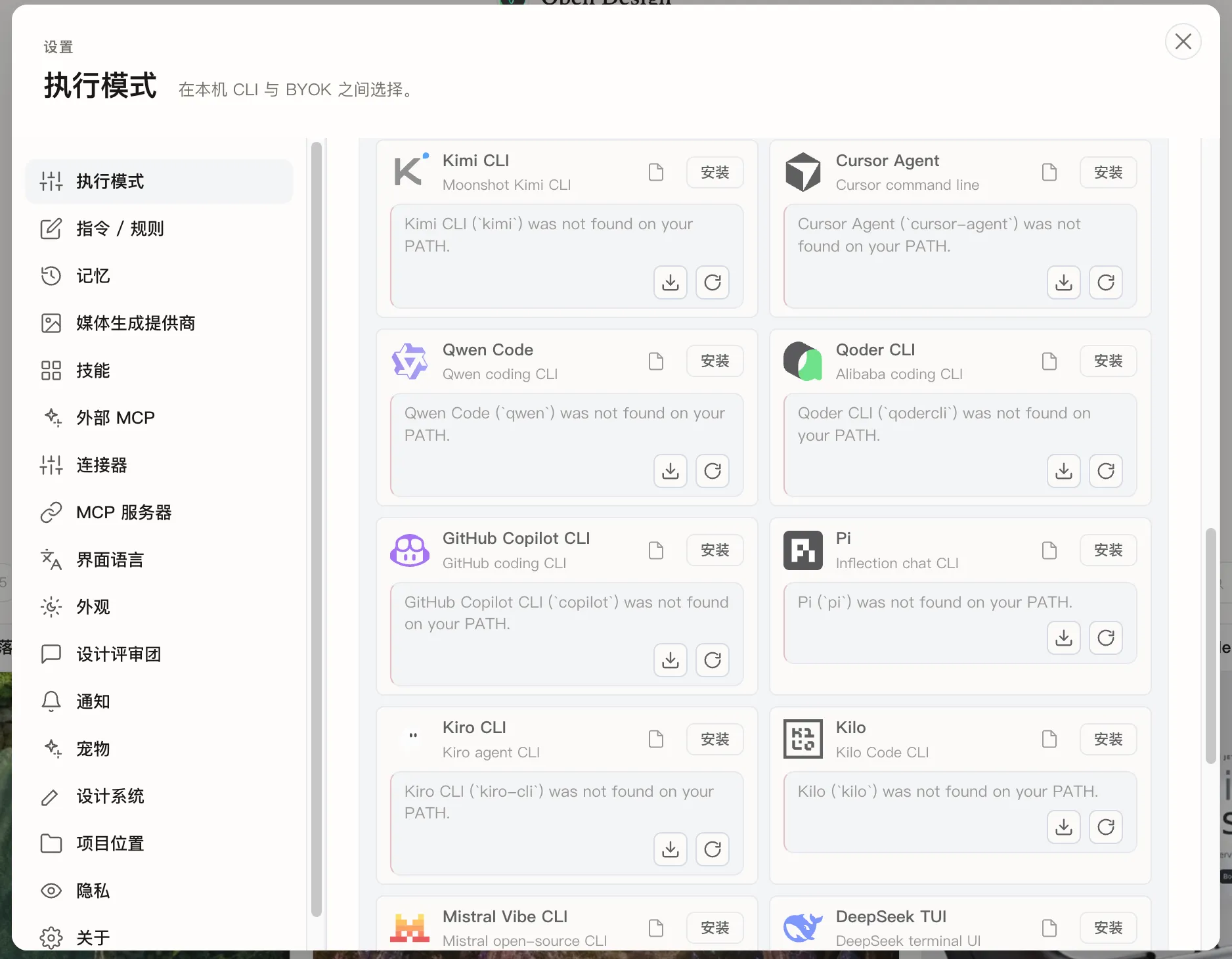The image size is (1232, 959).
Task: Click refresh icon in Cursor Agent card
Action: click(1106, 282)
